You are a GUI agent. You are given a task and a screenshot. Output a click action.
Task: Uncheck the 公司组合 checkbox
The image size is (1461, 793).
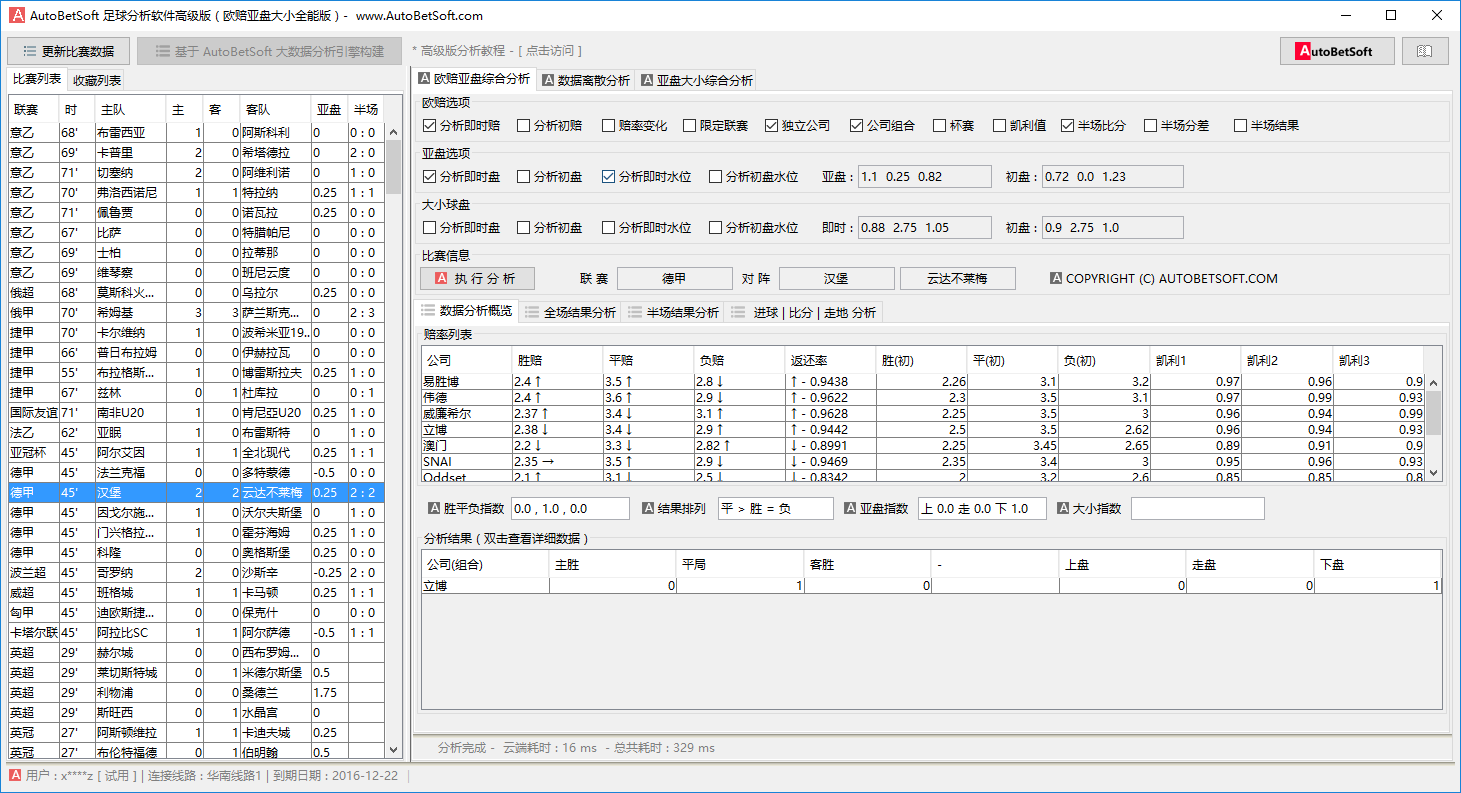point(856,126)
